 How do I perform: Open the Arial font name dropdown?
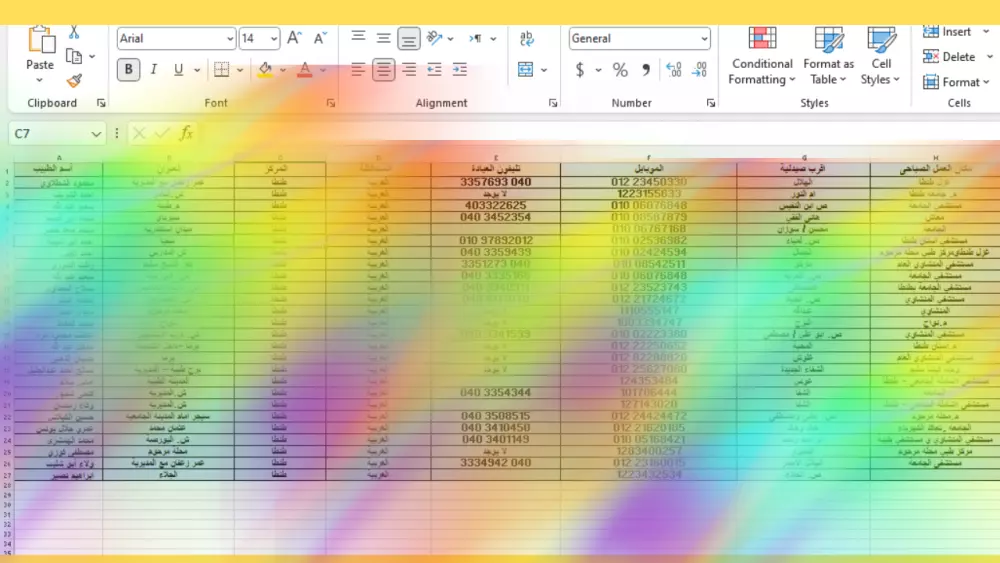pyautogui.click(x=230, y=39)
